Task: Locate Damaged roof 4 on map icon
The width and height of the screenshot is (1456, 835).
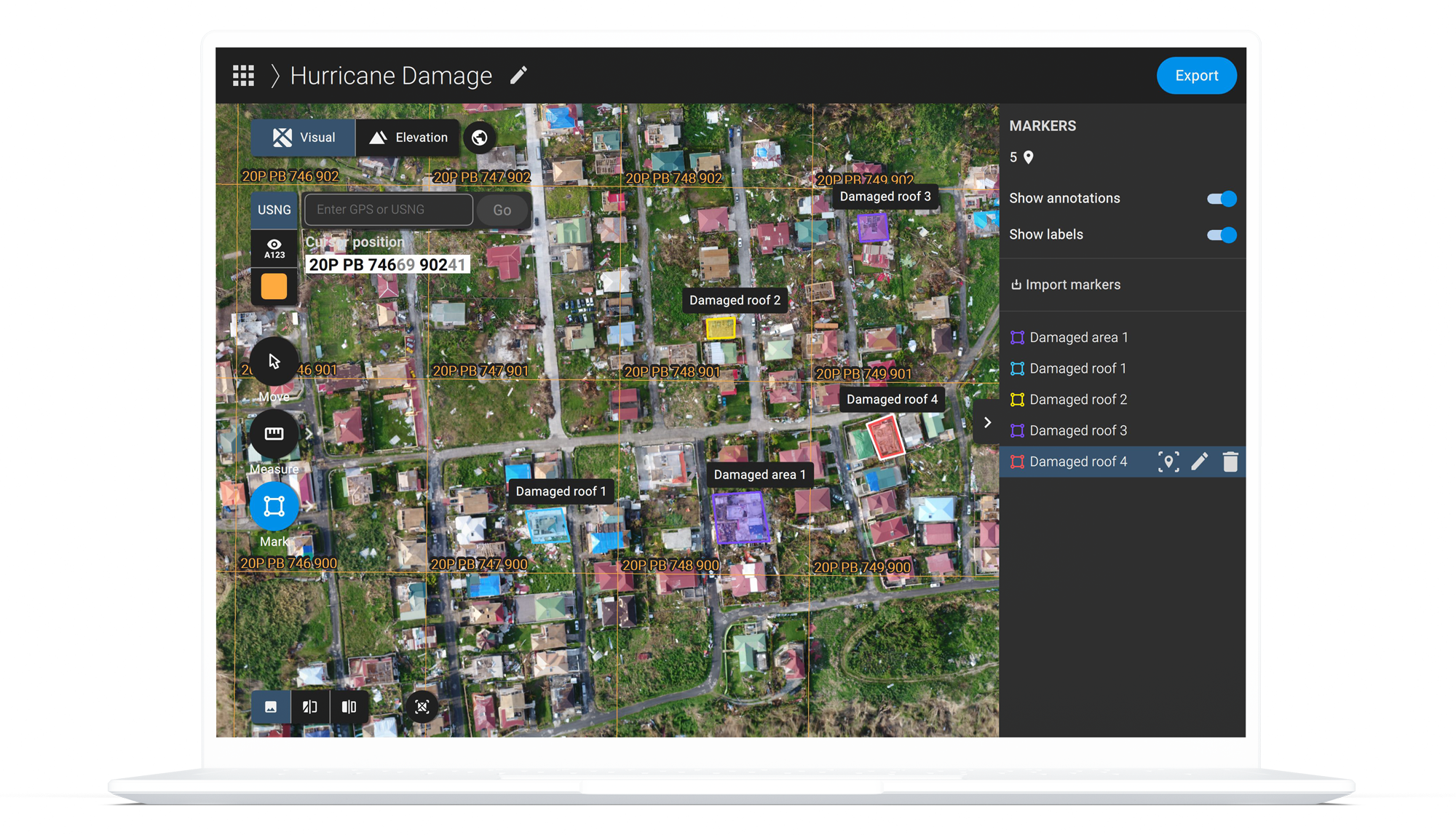Action: [x=1168, y=462]
